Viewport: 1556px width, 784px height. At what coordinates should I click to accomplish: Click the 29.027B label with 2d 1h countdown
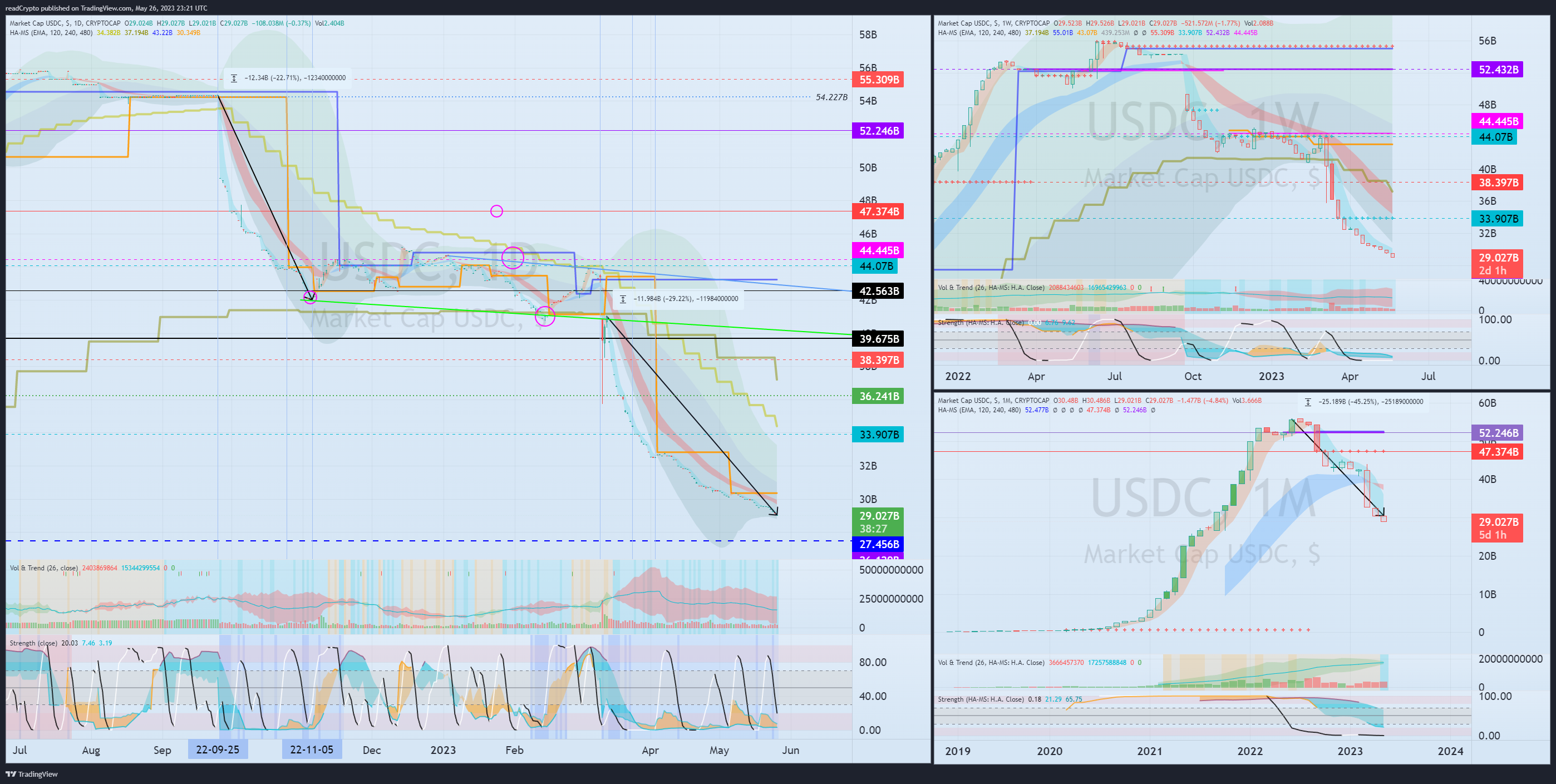click(x=1498, y=264)
